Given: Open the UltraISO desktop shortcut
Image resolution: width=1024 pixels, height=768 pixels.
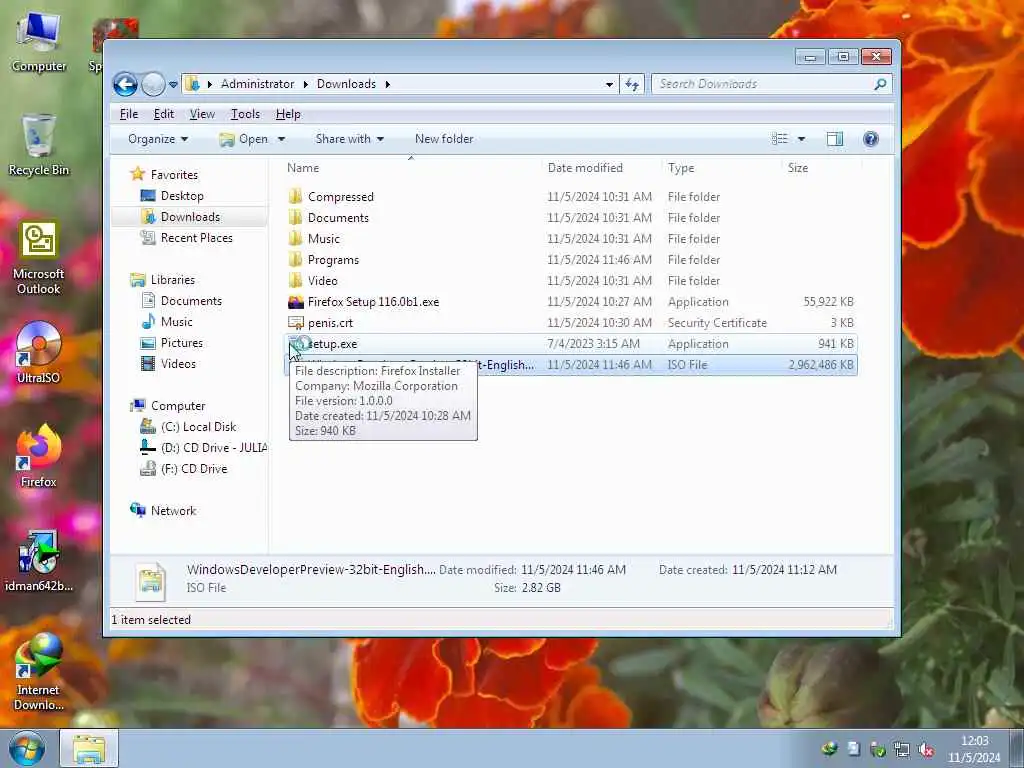Looking at the screenshot, I should 39,353.
